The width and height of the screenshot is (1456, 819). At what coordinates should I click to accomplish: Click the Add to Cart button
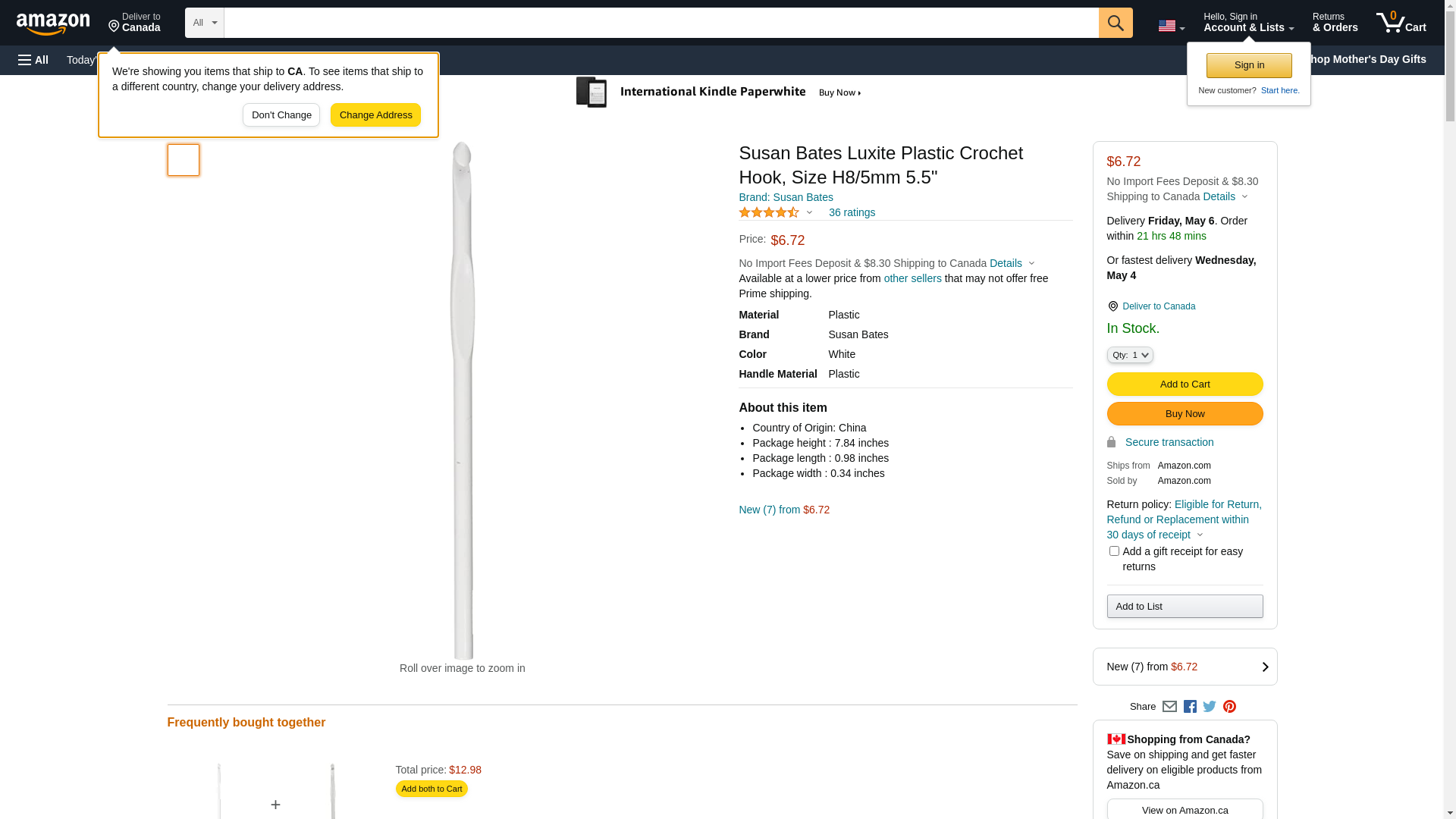[1185, 384]
